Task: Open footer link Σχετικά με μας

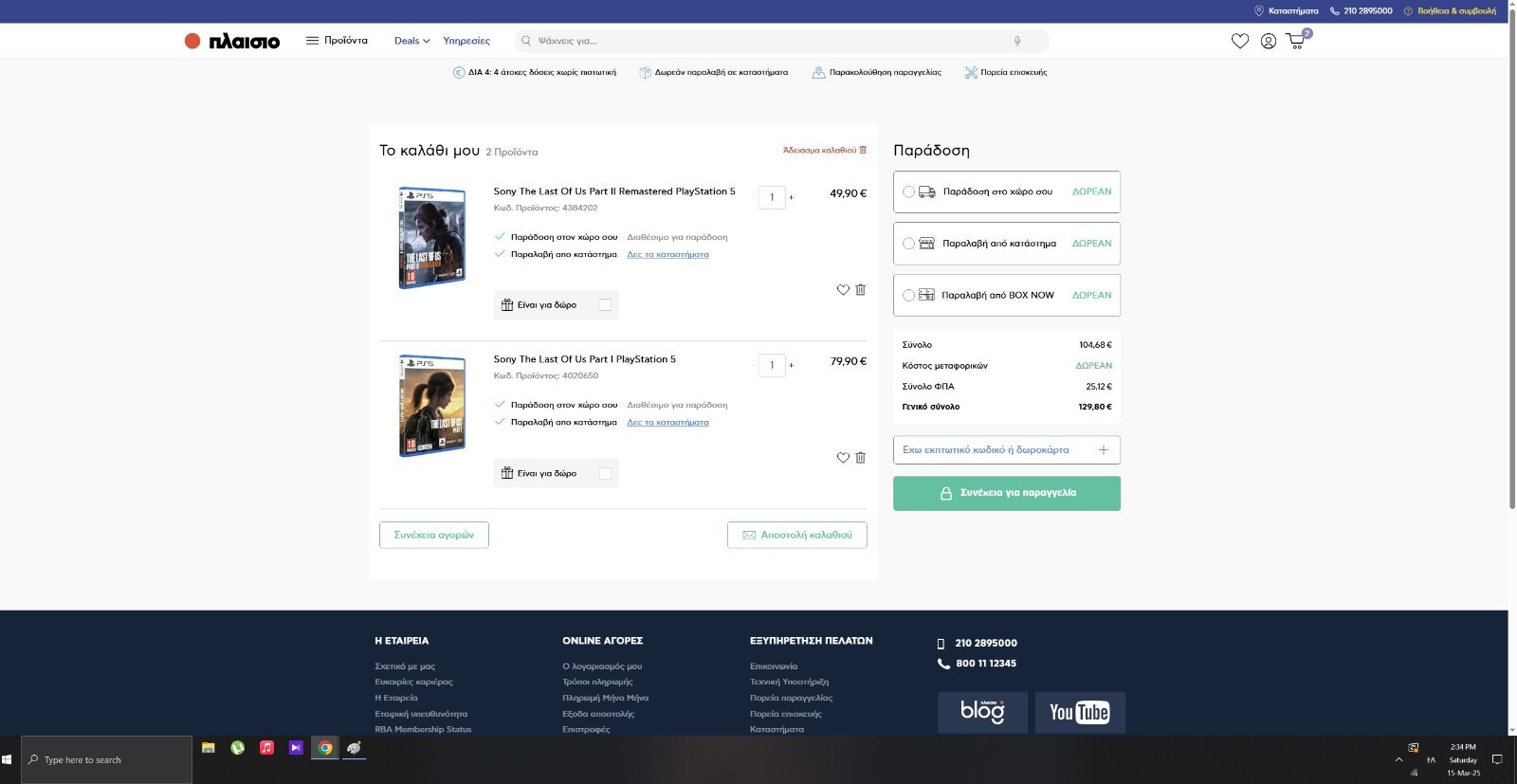Action: pos(405,666)
